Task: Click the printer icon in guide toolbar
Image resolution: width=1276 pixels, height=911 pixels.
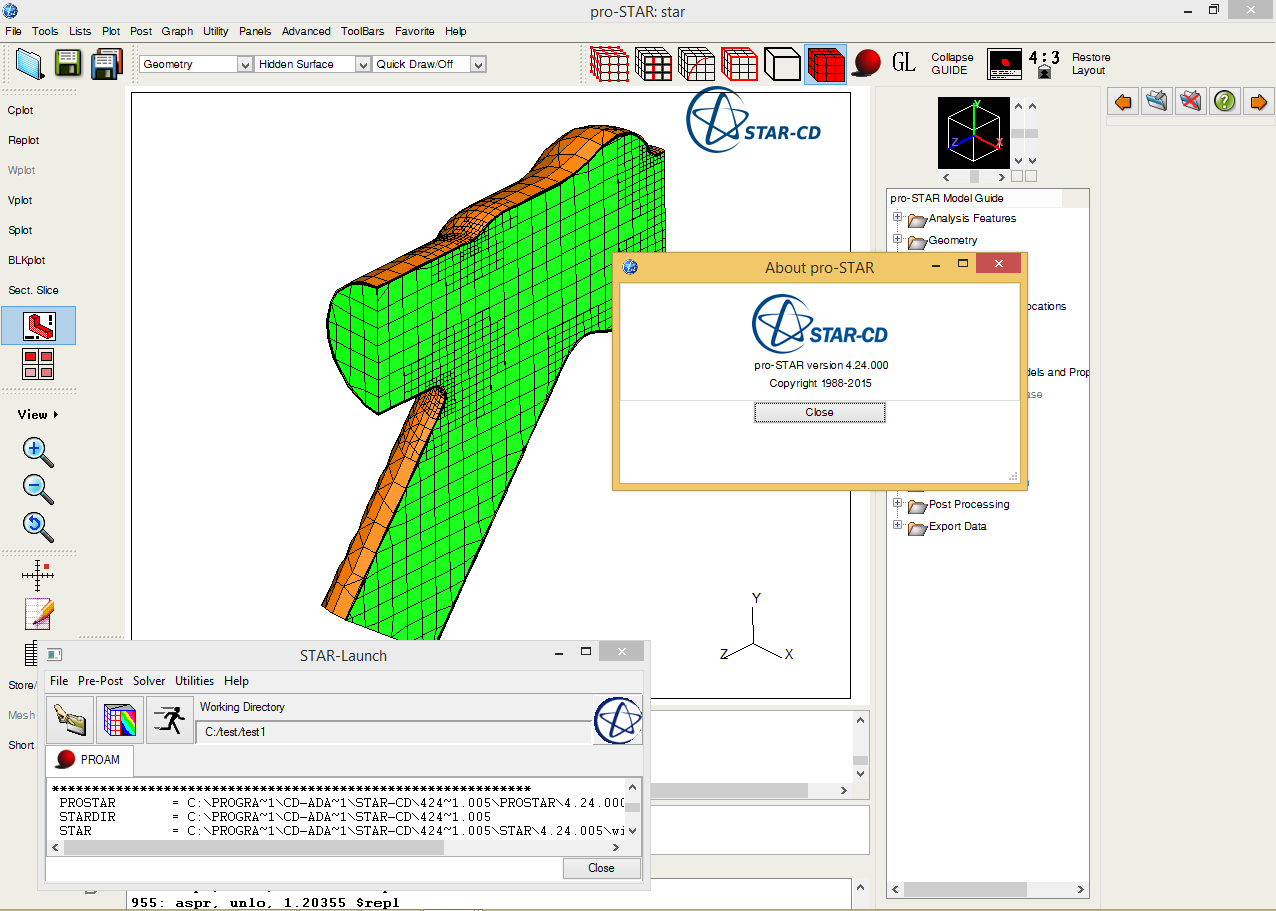Action: [1157, 101]
